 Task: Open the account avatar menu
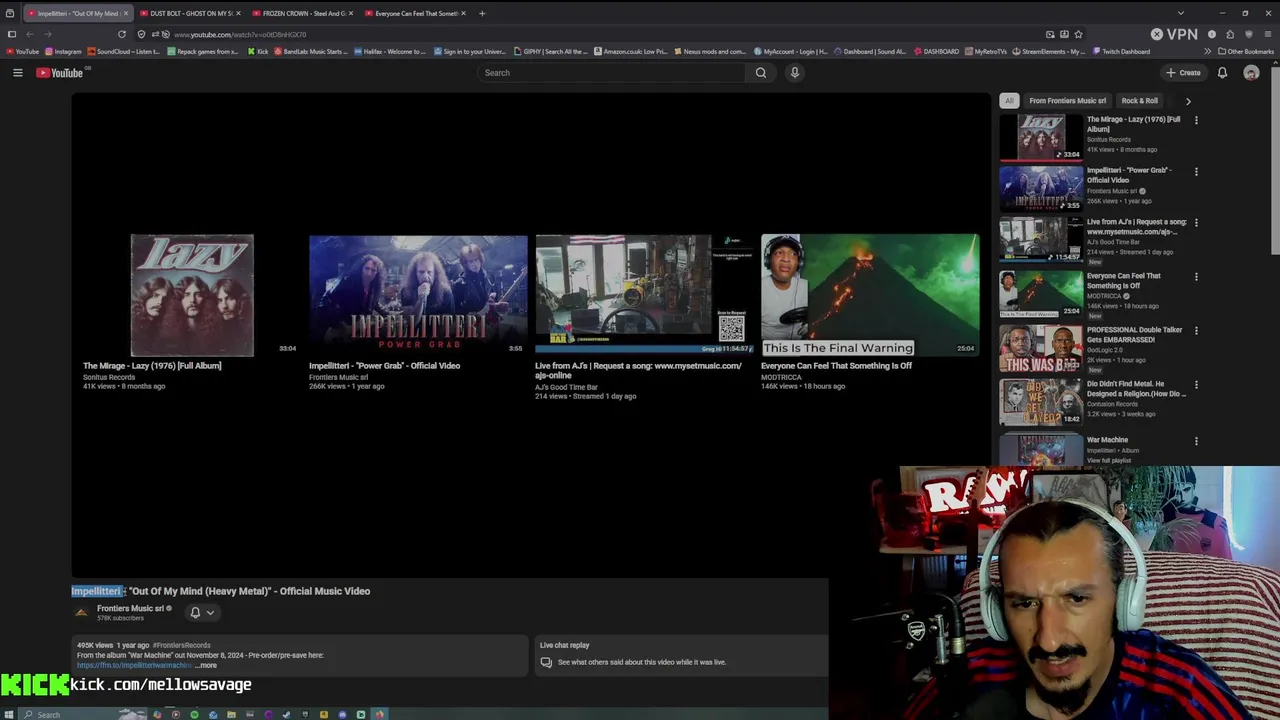click(1251, 73)
